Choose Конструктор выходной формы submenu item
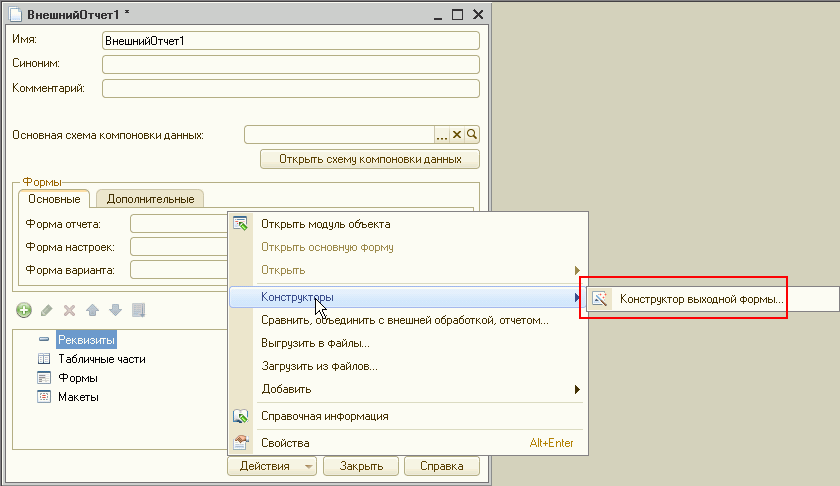This screenshot has height=486, width=840. [x=712, y=299]
